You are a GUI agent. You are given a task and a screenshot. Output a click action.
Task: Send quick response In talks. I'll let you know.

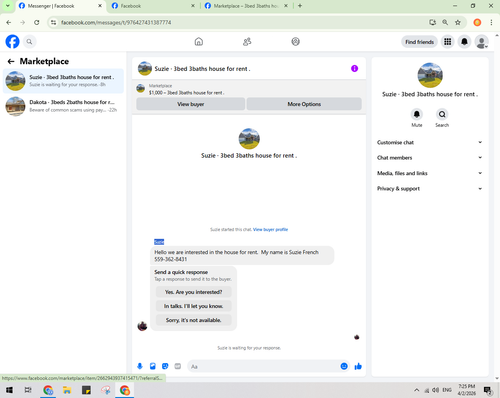tap(193, 306)
